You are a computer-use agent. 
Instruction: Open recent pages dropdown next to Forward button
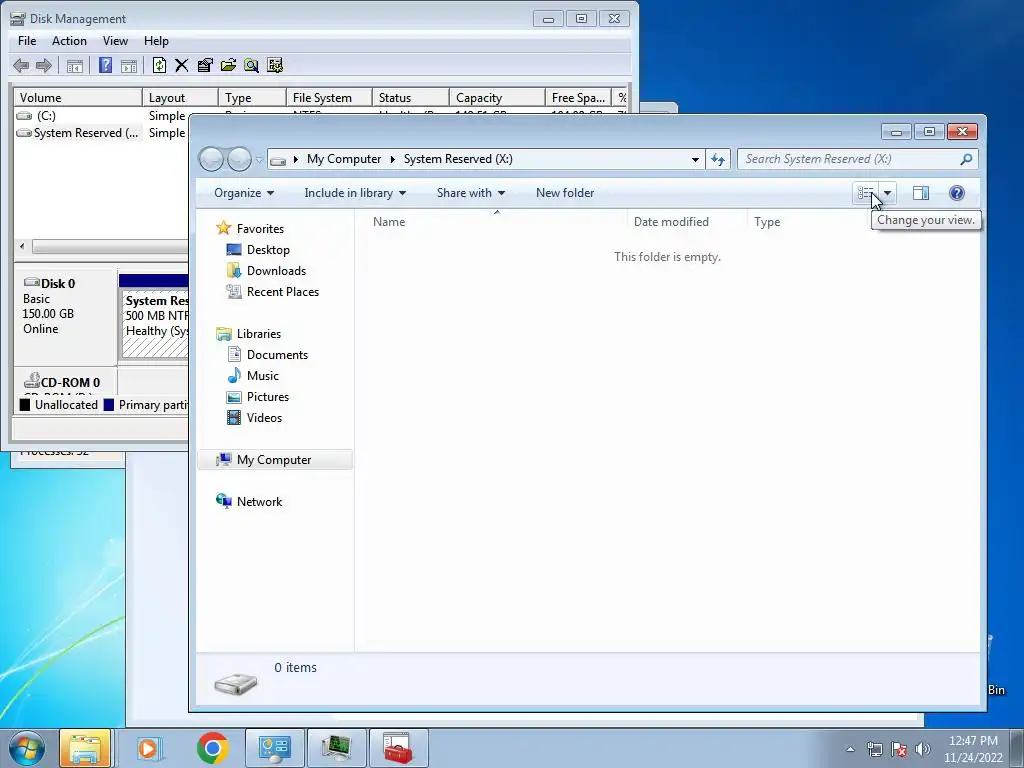[x=259, y=159]
